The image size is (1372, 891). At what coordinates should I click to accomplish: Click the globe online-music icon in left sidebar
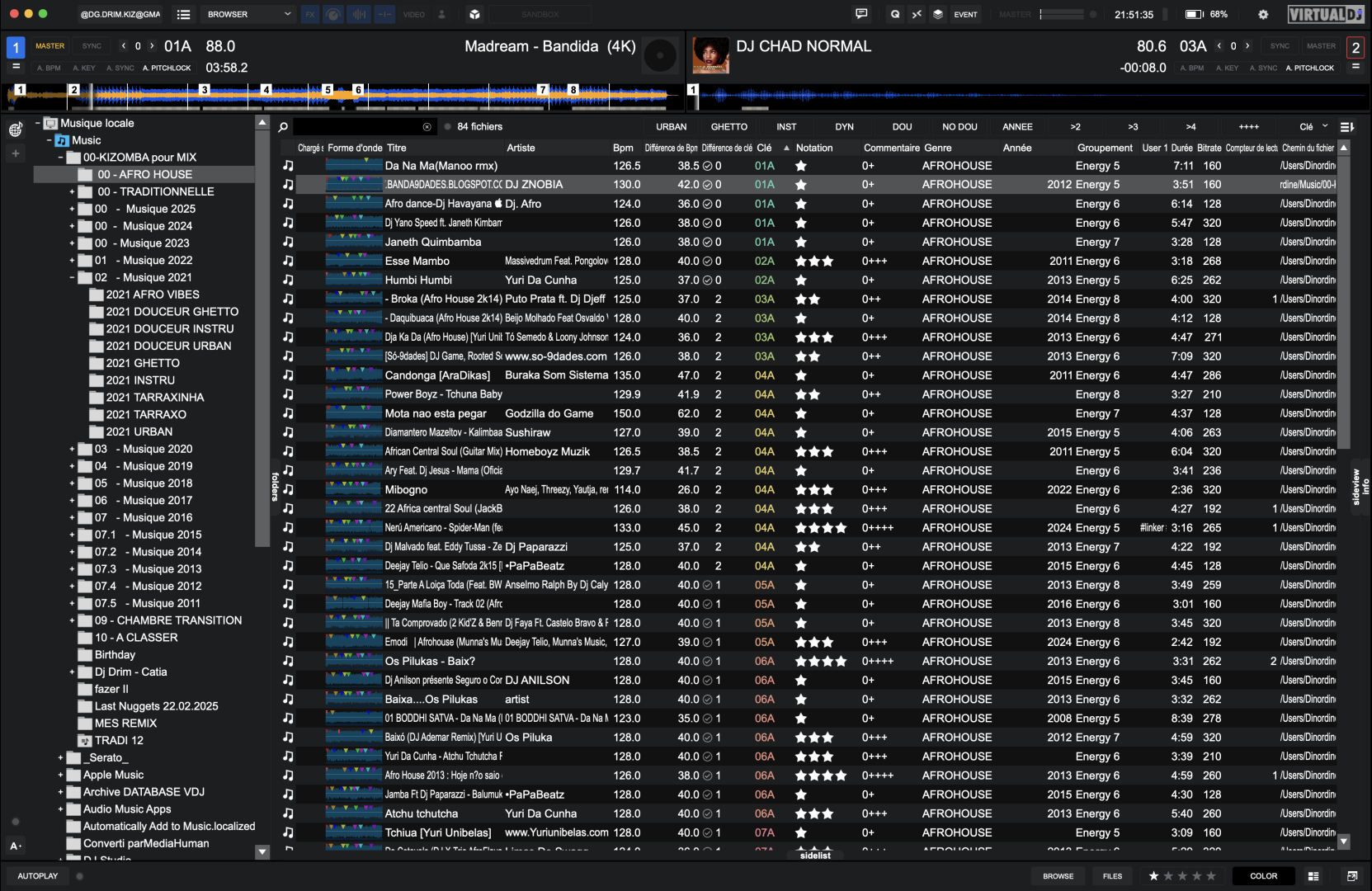tap(15, 130)
